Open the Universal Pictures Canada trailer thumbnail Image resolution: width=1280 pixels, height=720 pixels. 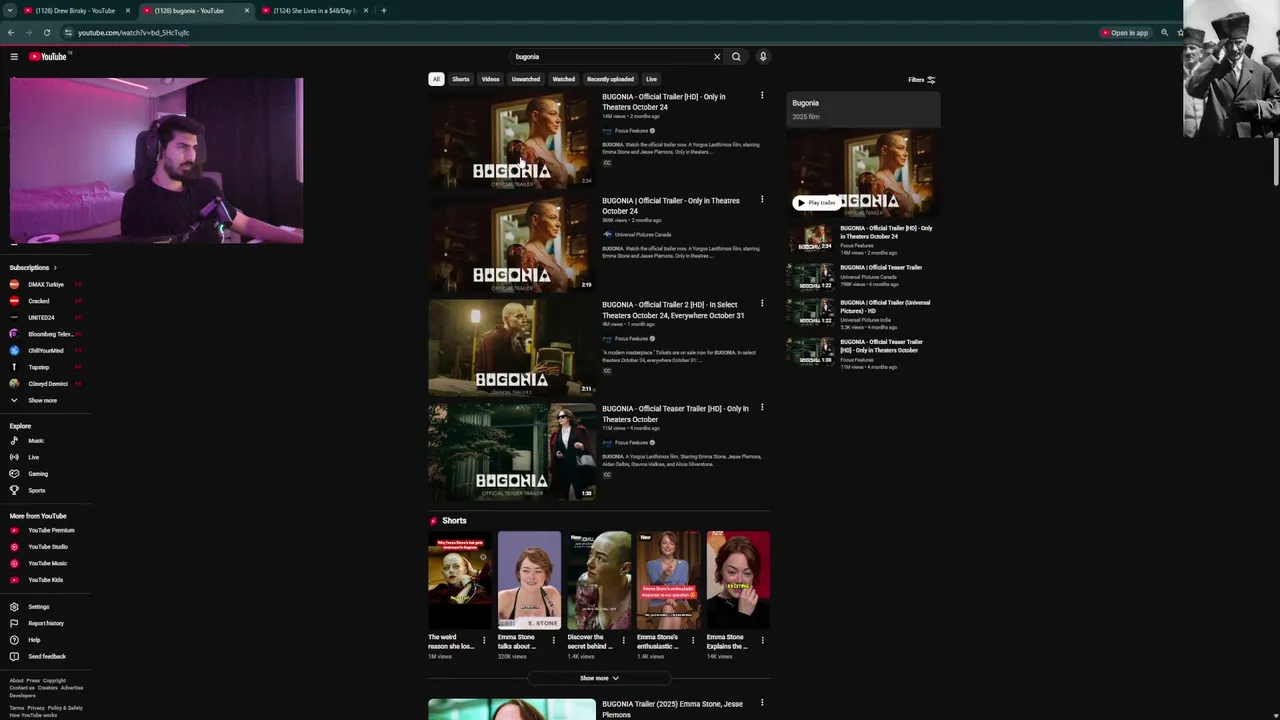click(x=512, y=244)
